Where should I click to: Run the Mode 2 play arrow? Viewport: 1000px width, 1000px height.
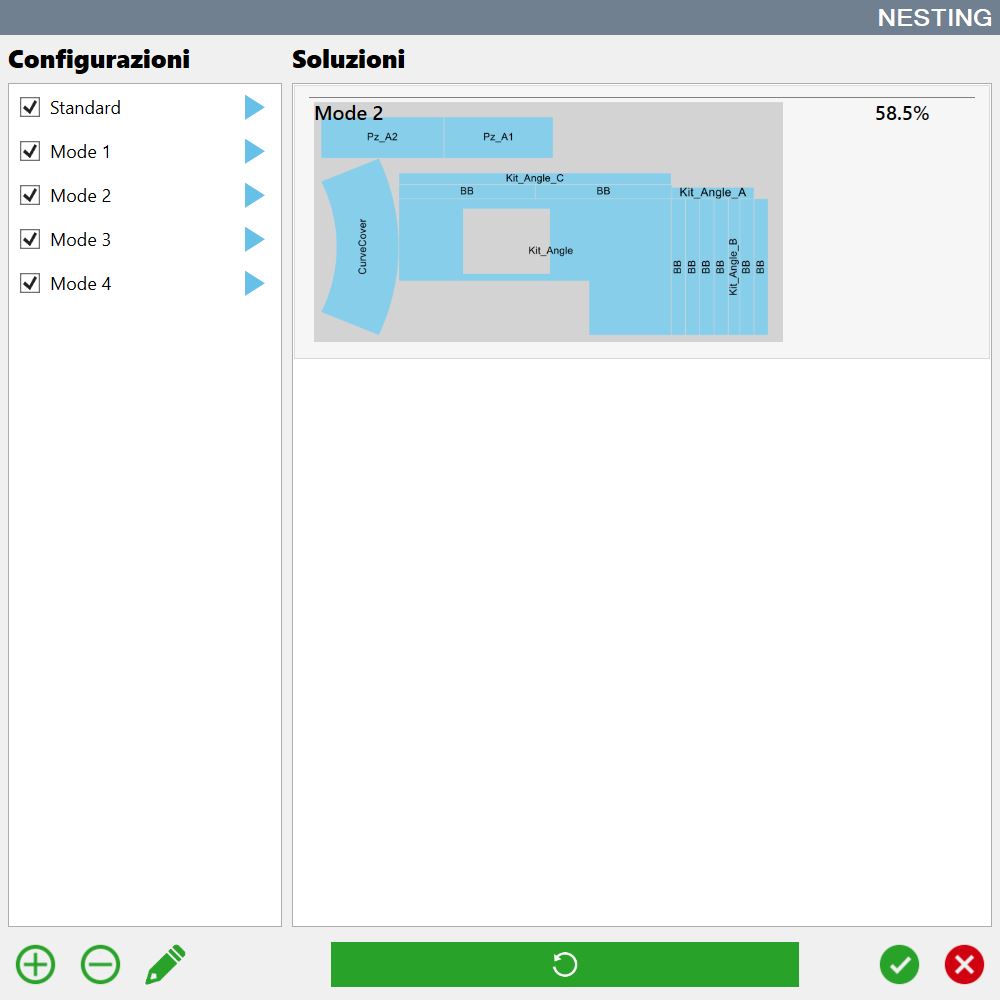tap(254, 195)
